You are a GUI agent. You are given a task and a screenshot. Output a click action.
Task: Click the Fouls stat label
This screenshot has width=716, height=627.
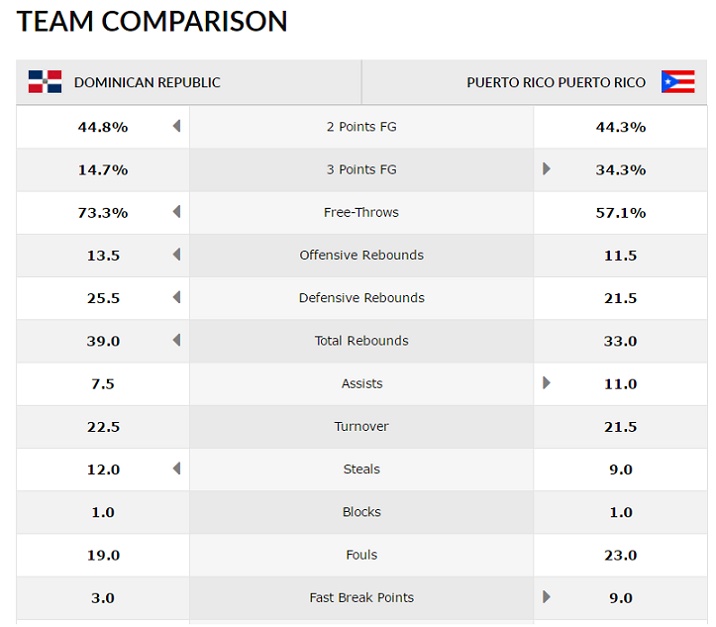tap(361, 555)
